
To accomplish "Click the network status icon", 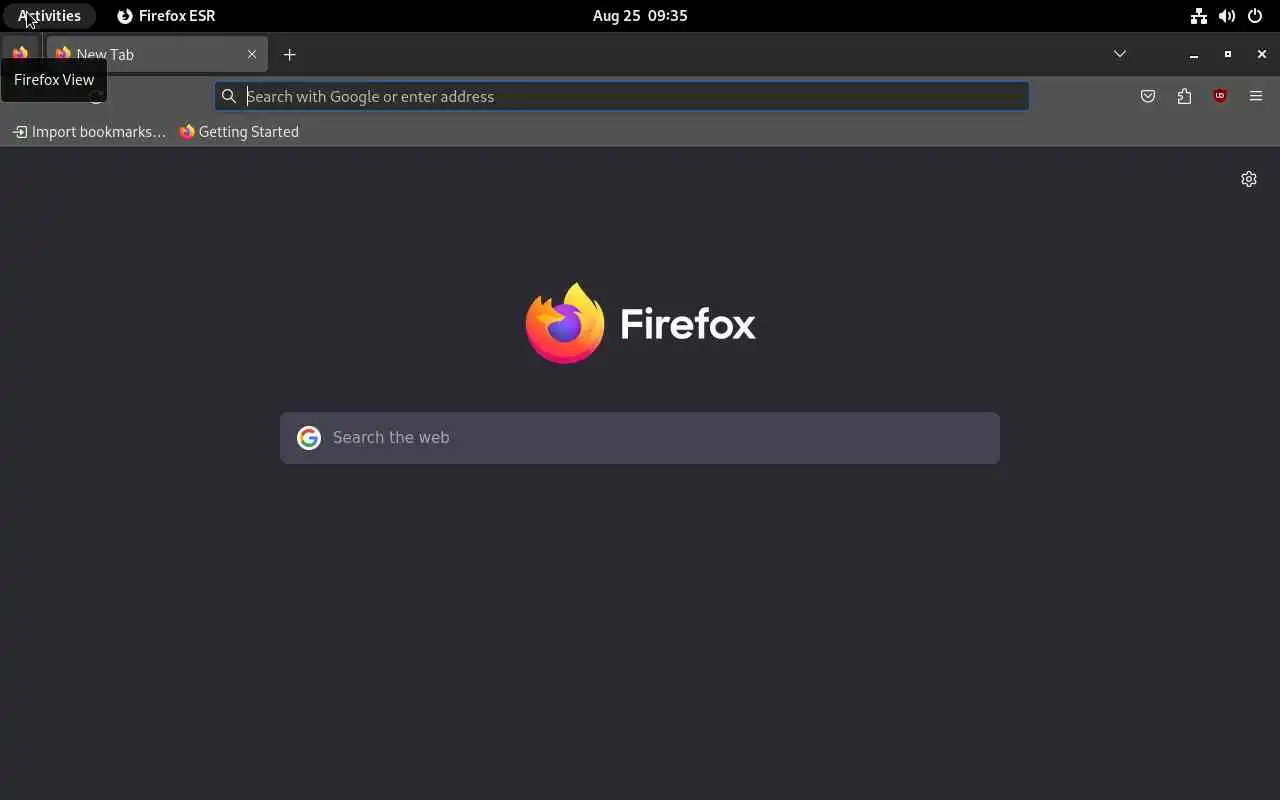I will (x=1198, y=16).
